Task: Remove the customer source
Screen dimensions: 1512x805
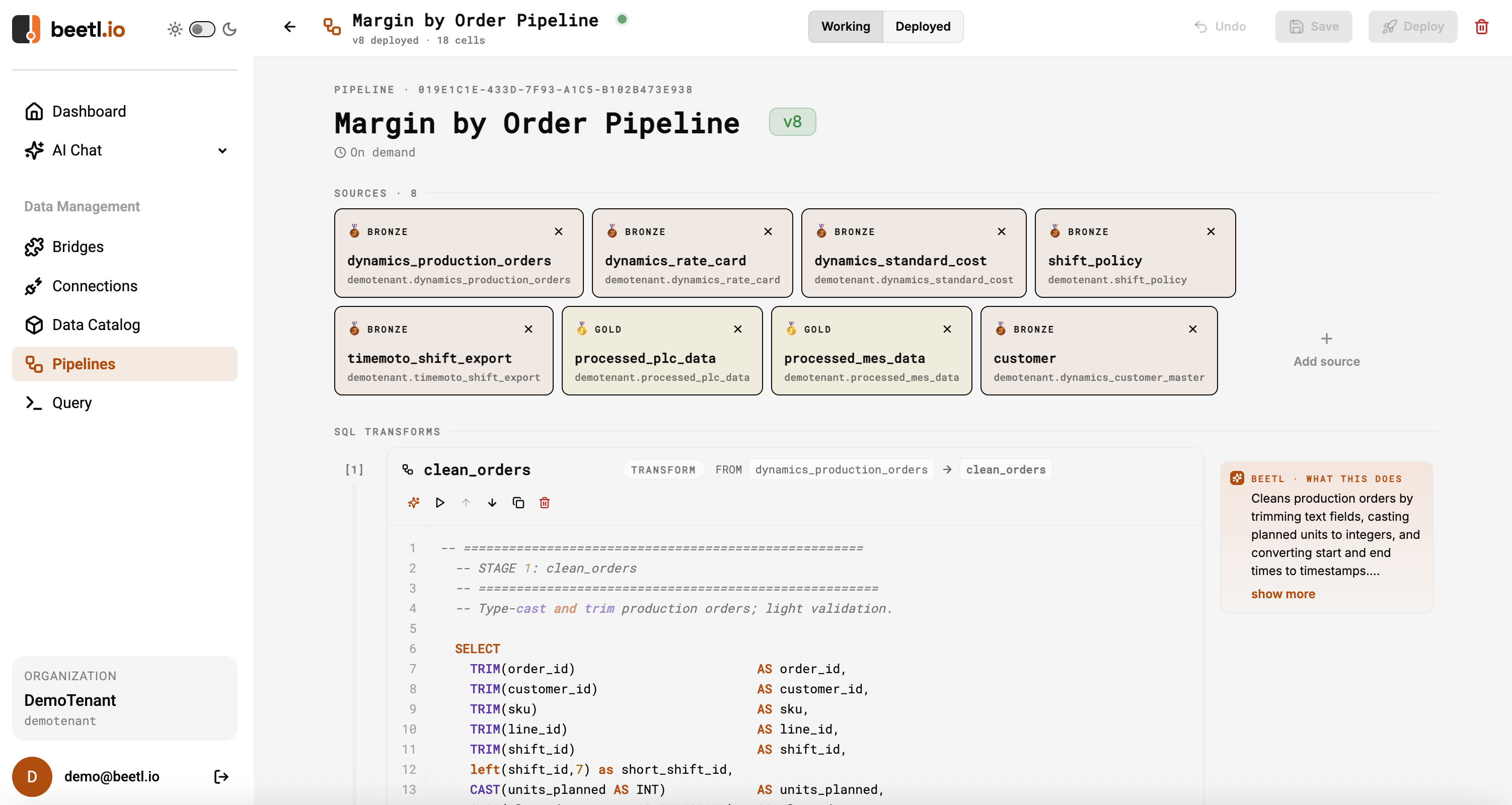Action: click(x=1193, y=329)
